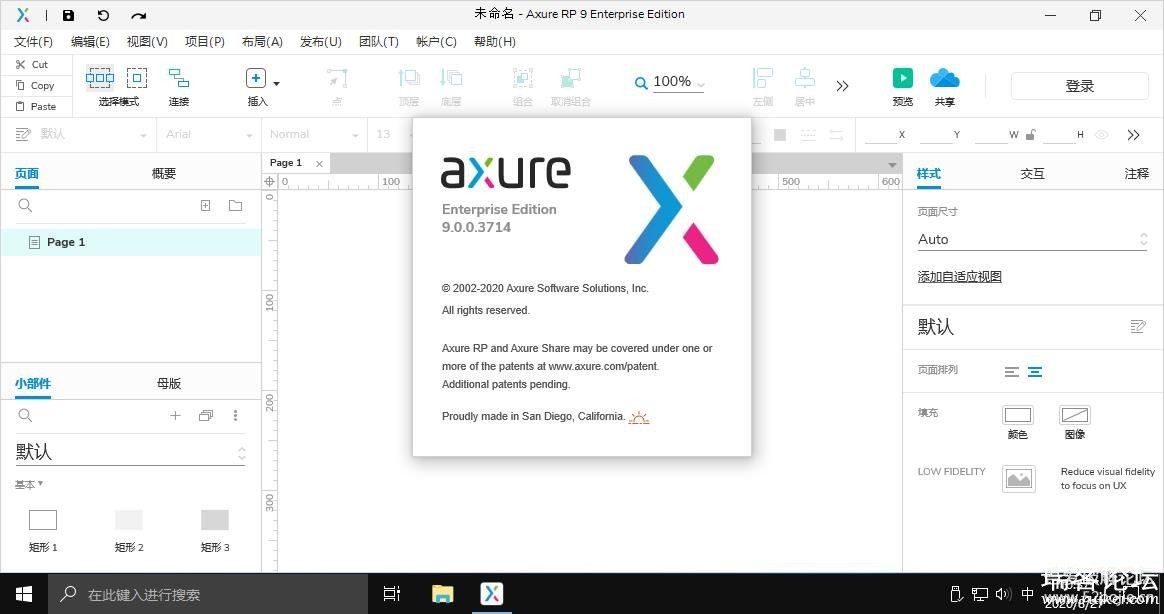Open the 文件(F) menu

click(x=33, y=42)
